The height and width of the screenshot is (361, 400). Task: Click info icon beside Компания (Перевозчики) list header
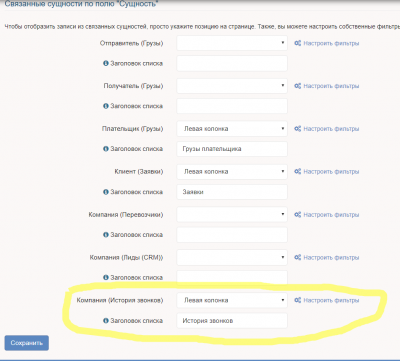click(x=106, y=235)
